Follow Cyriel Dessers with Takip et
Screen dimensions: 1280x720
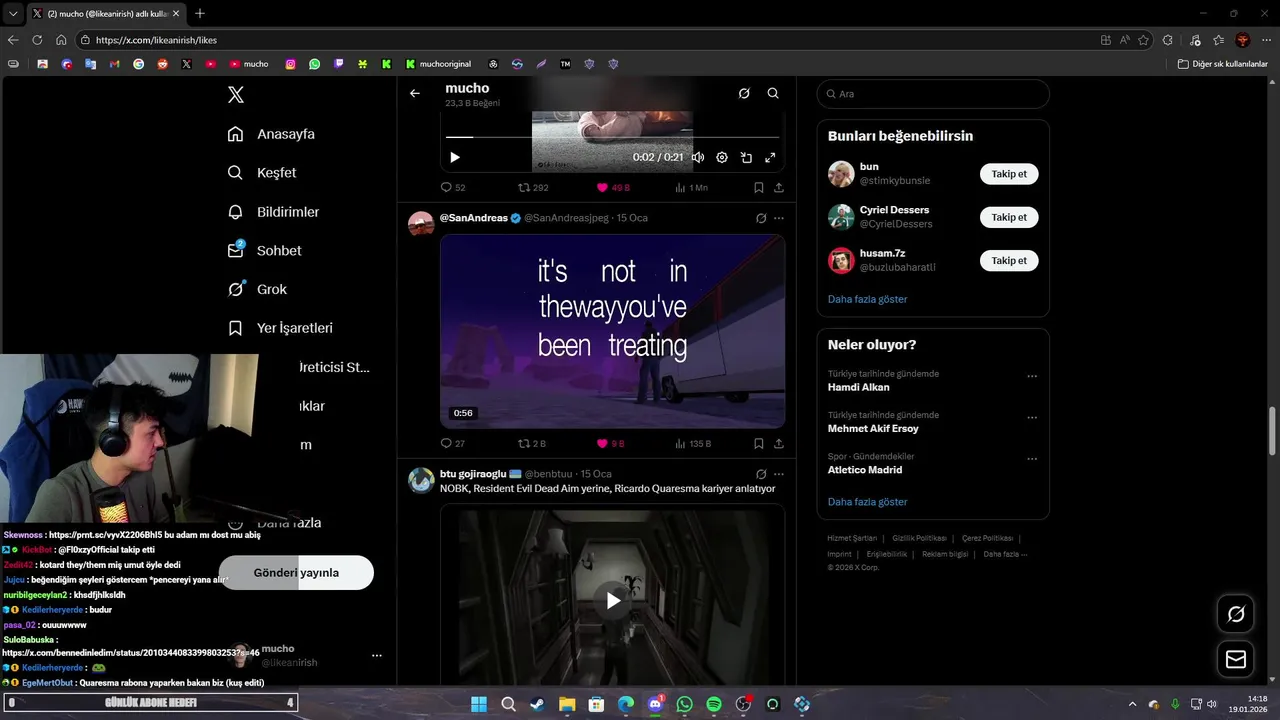(1009, 217)
